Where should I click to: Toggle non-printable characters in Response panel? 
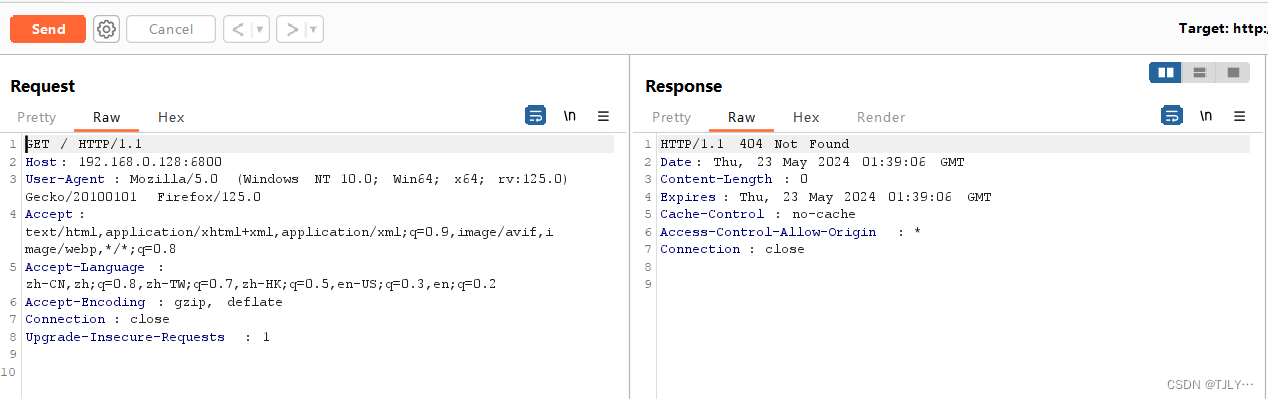coord(1206,116)
